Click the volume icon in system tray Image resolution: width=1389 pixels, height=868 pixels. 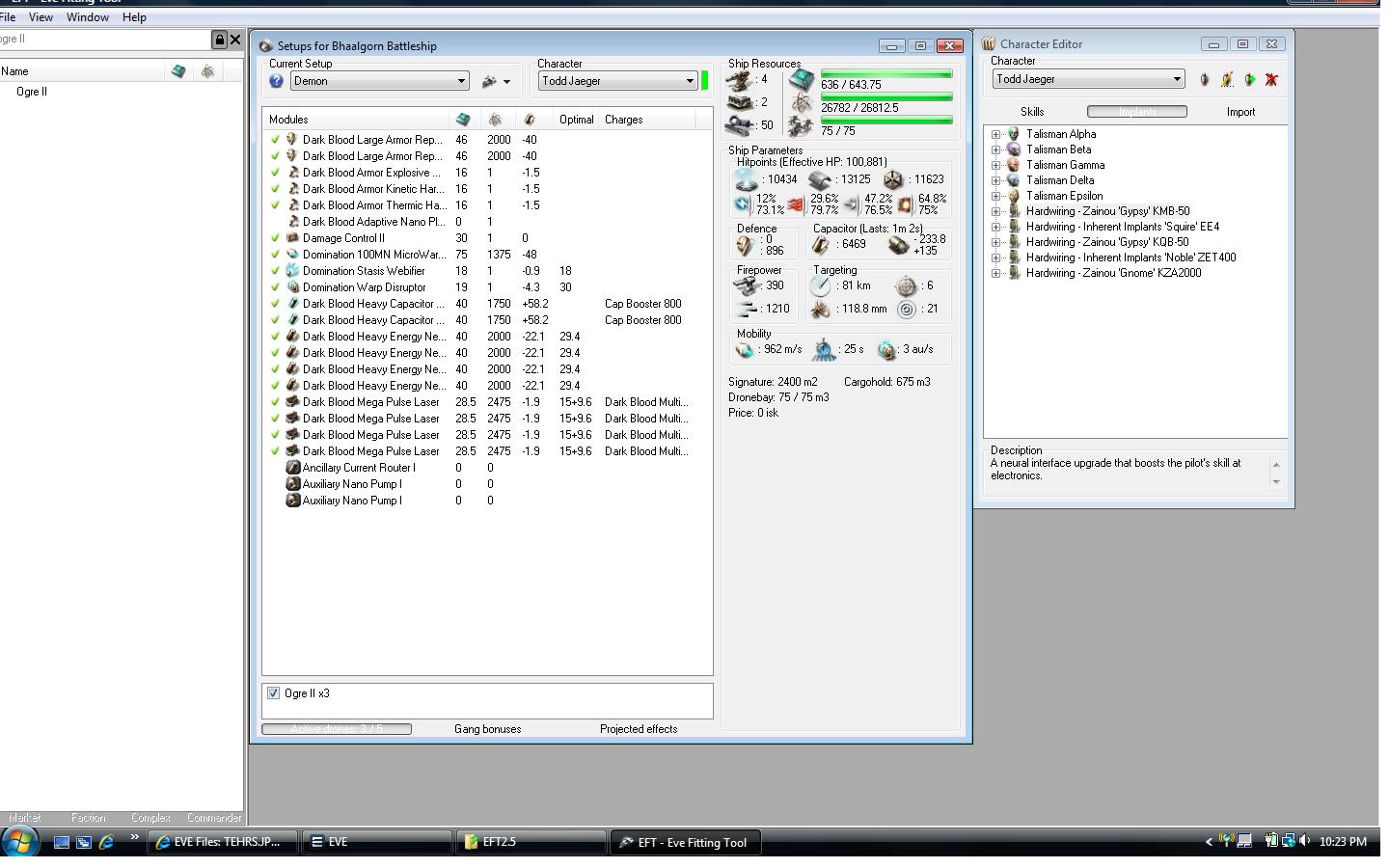pyautogui.click(x=1305, y=841)
